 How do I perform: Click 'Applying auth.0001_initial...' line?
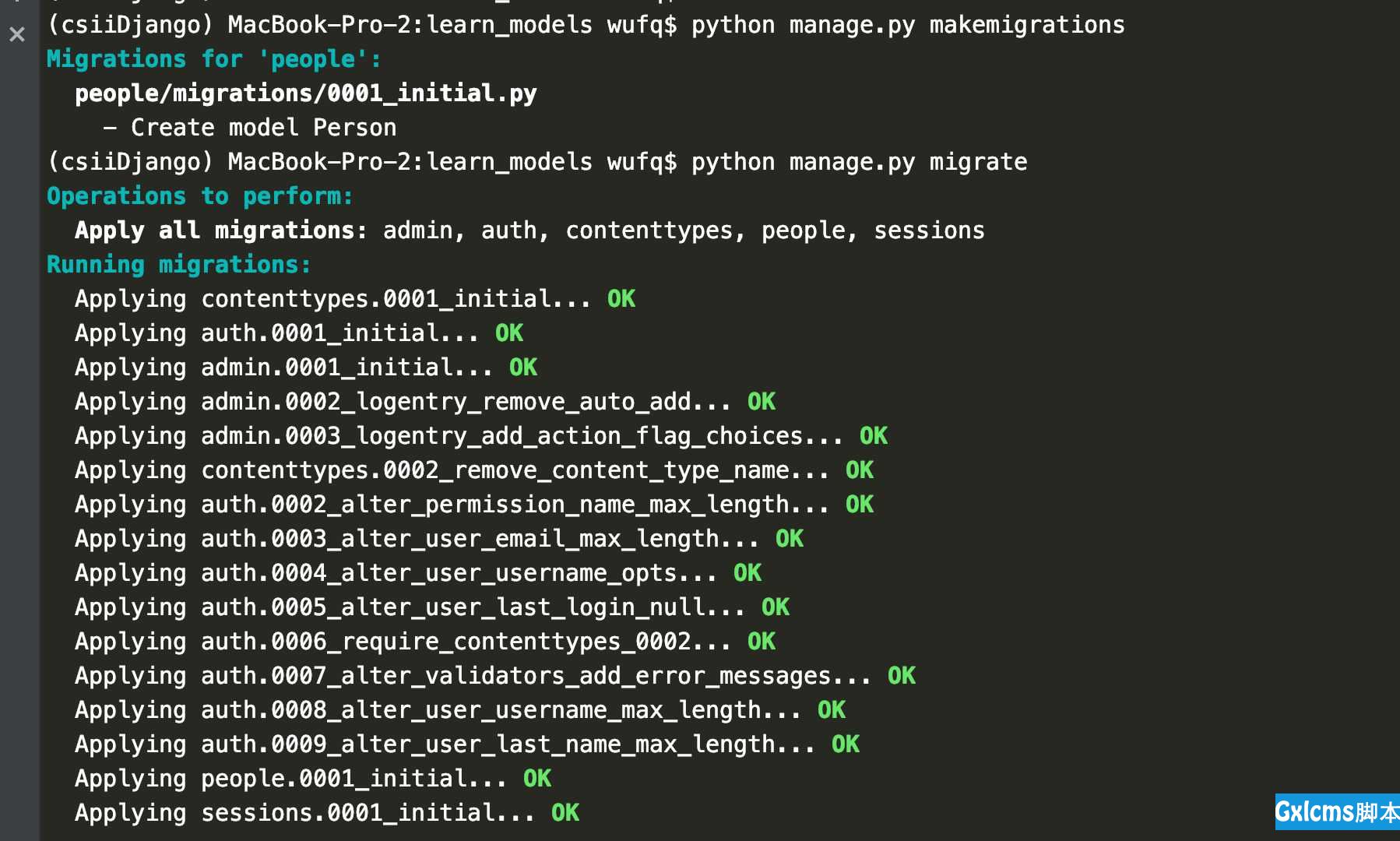(299, 333)
